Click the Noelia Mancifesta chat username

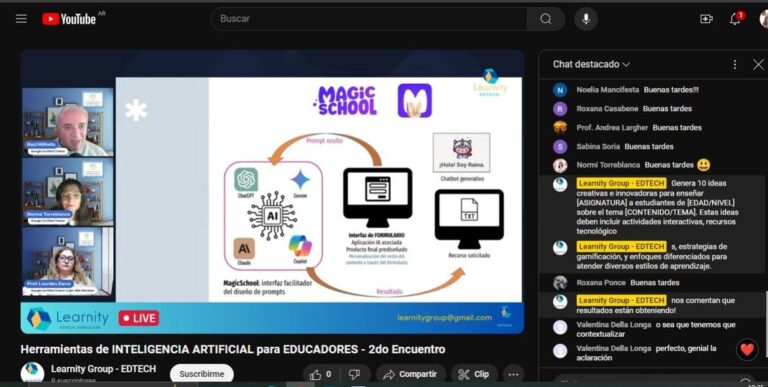click(607, 90)
